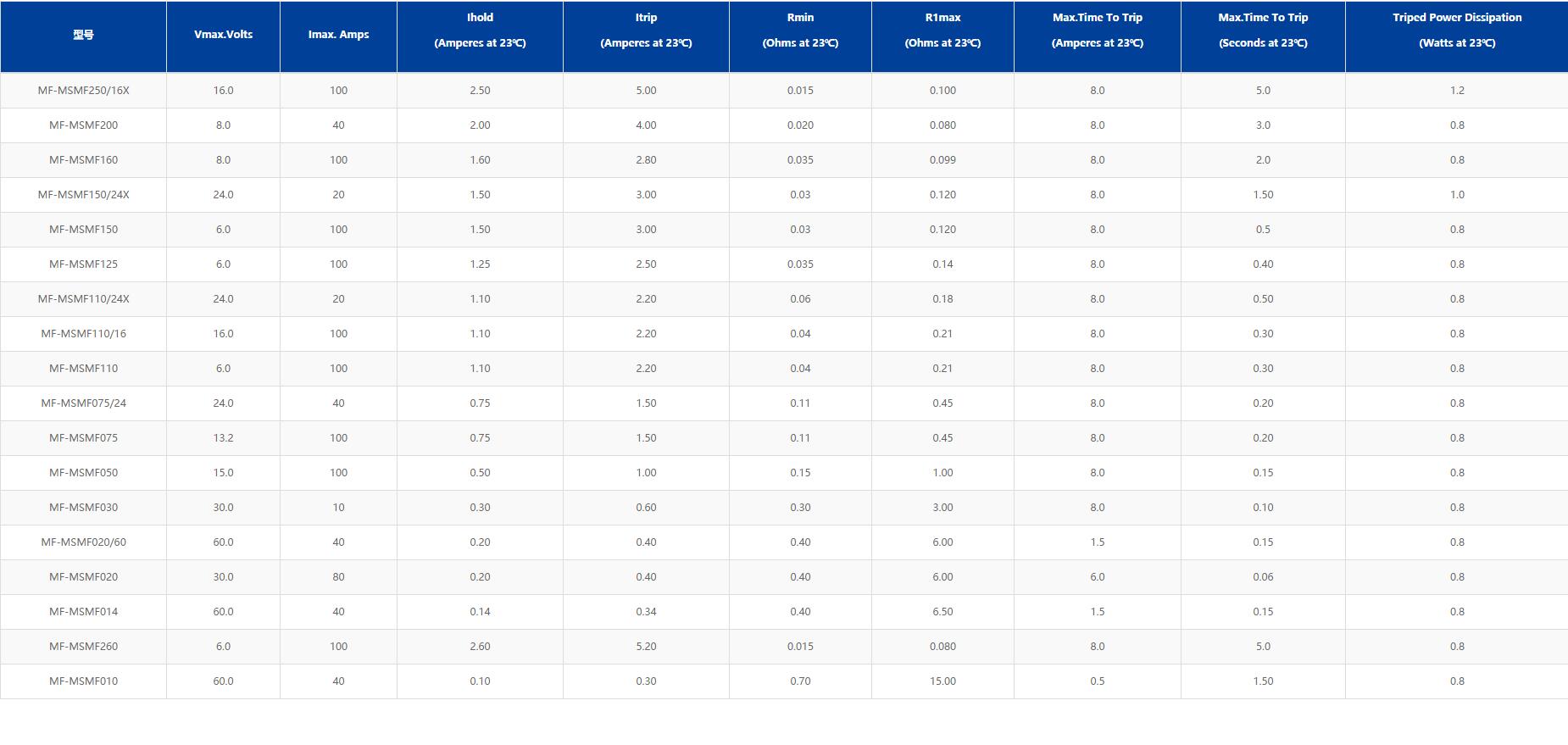Click the Imax. Amps column header

338,35
